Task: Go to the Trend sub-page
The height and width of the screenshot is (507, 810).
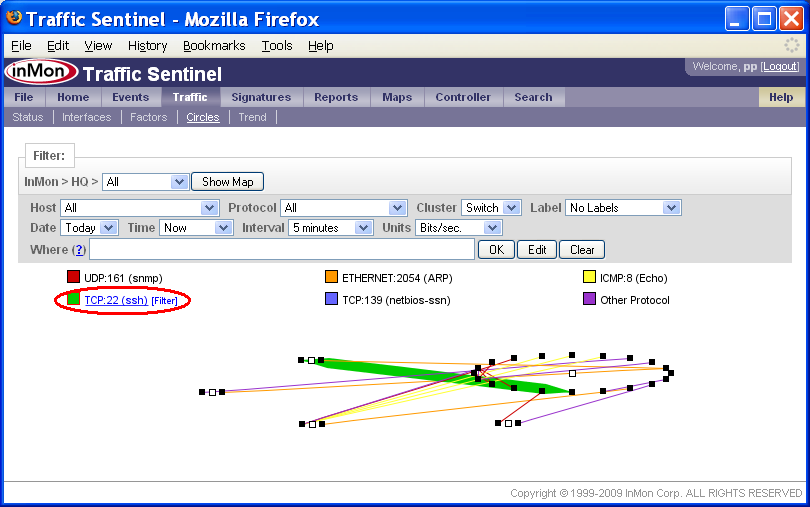Action: (253, 117)
